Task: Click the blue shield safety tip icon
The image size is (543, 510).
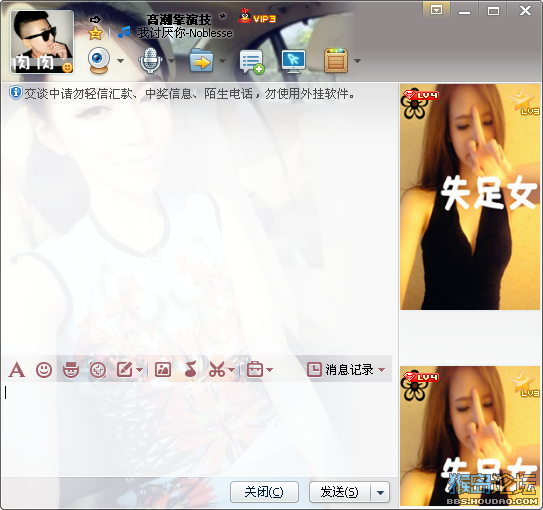Action: tap(16, 93)
